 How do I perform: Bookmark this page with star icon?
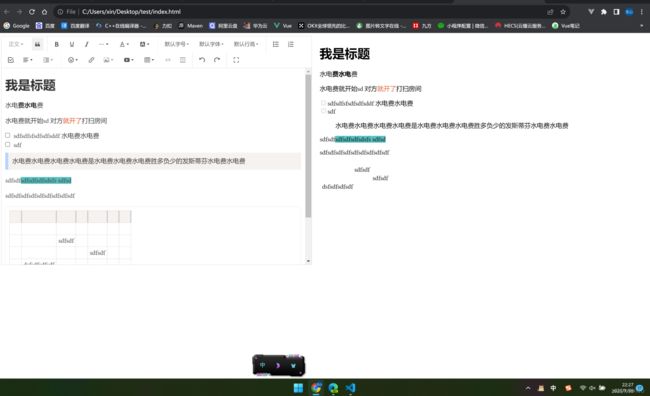[563, 12]
